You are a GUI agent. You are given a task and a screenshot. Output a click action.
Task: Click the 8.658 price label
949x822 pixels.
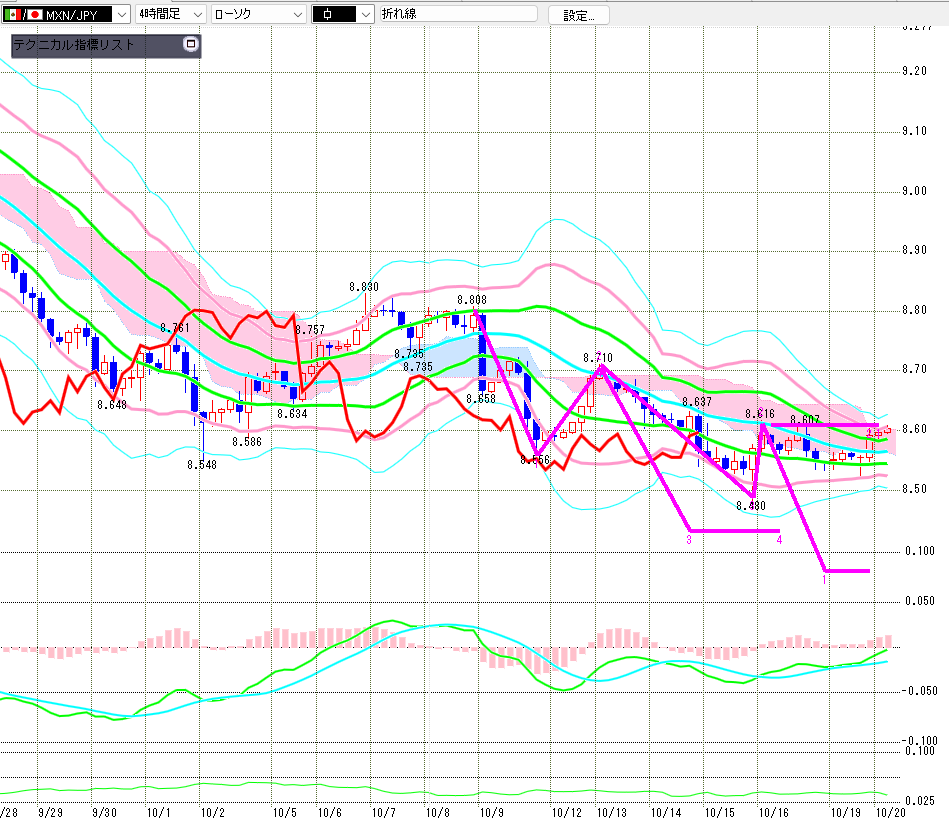click(481, 398)
